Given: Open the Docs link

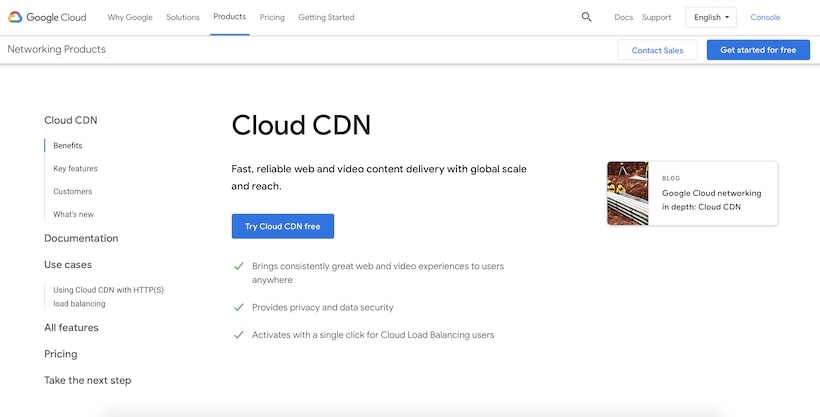Looking at the screenshot, I should (623, 17).
